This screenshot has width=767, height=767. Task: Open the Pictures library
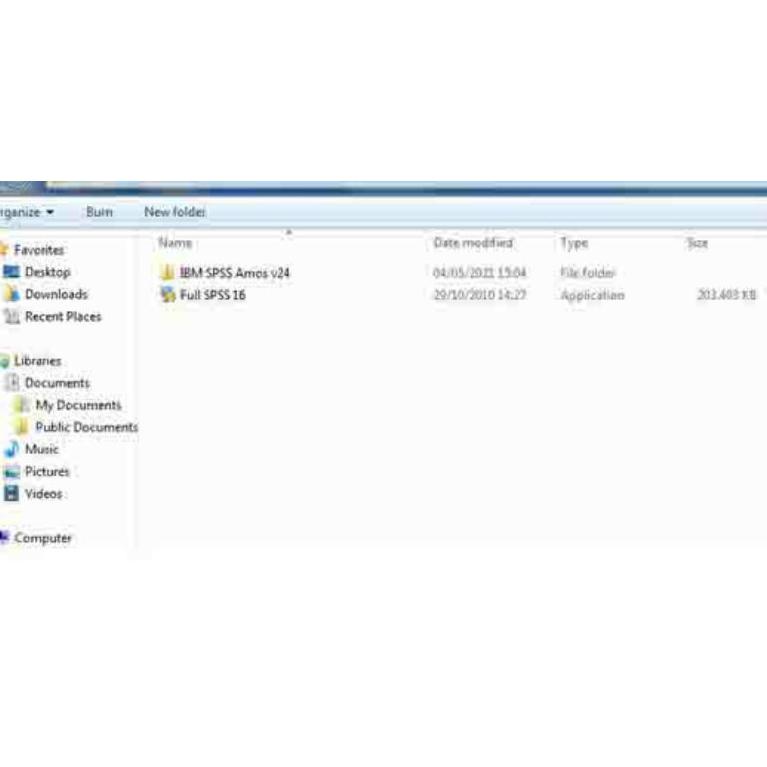(x=47, y=472)
